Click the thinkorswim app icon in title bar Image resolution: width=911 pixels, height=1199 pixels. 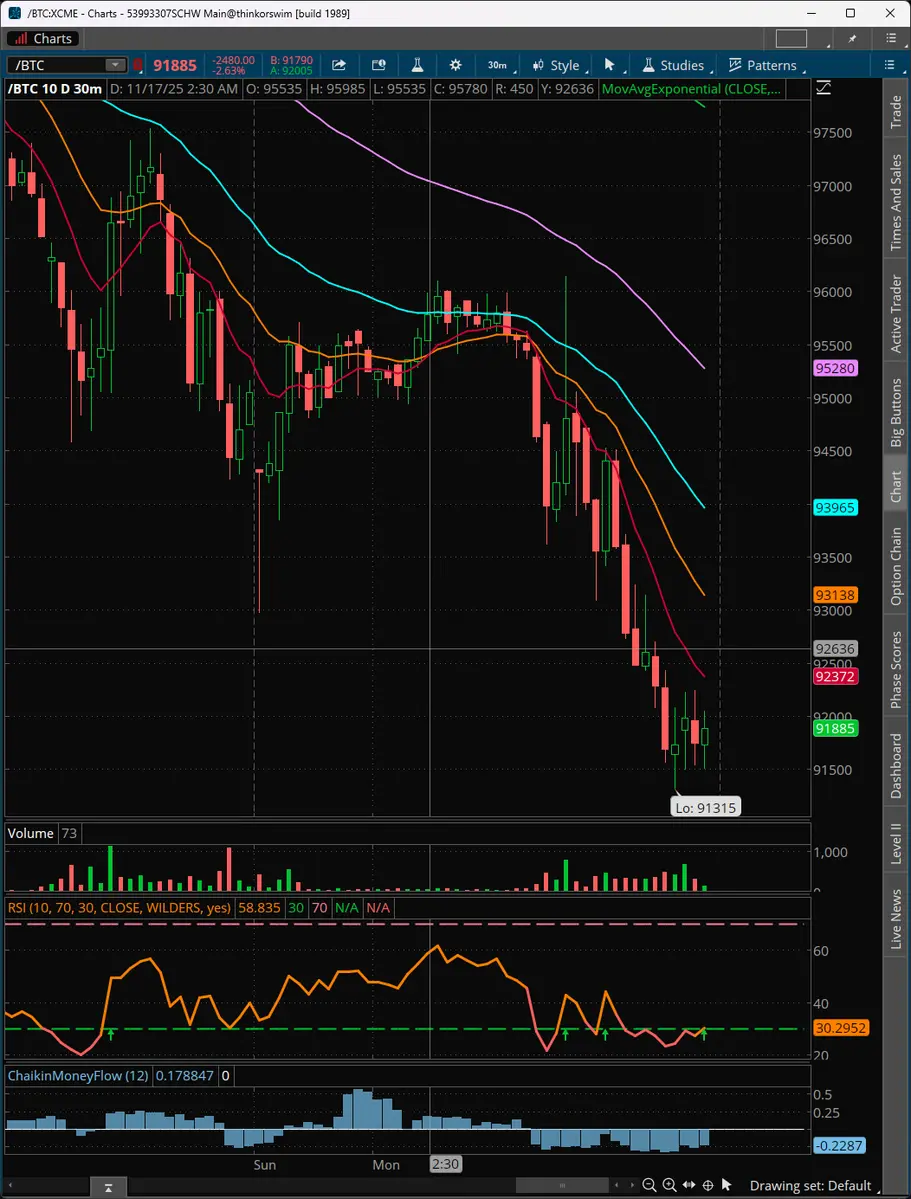click(15, 13)
